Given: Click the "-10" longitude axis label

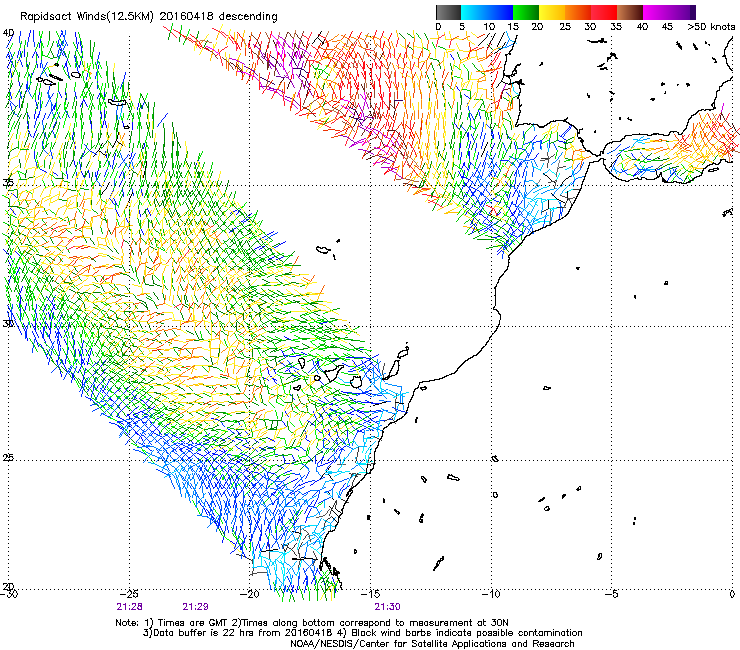Looking at the screenshot, I should pyautogui.click(x=491, y=594).
